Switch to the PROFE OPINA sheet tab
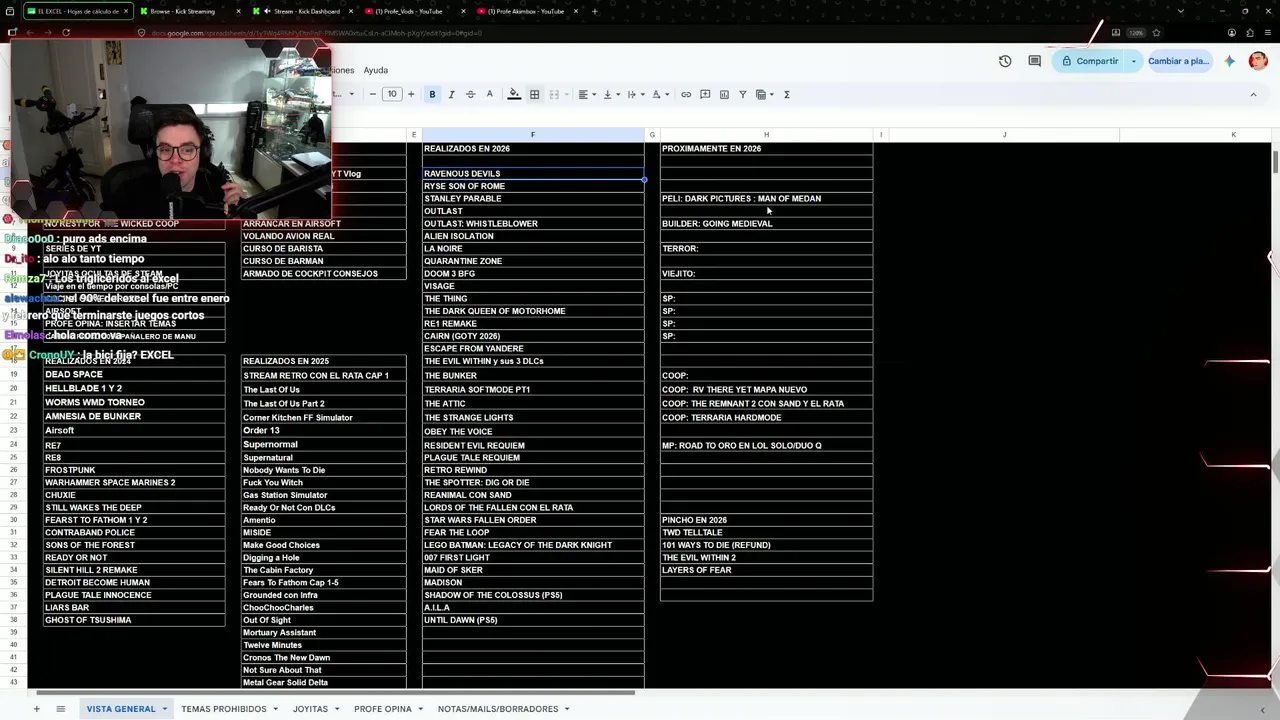Screen dimensions: 1280x720 click(x=383, y=709)
